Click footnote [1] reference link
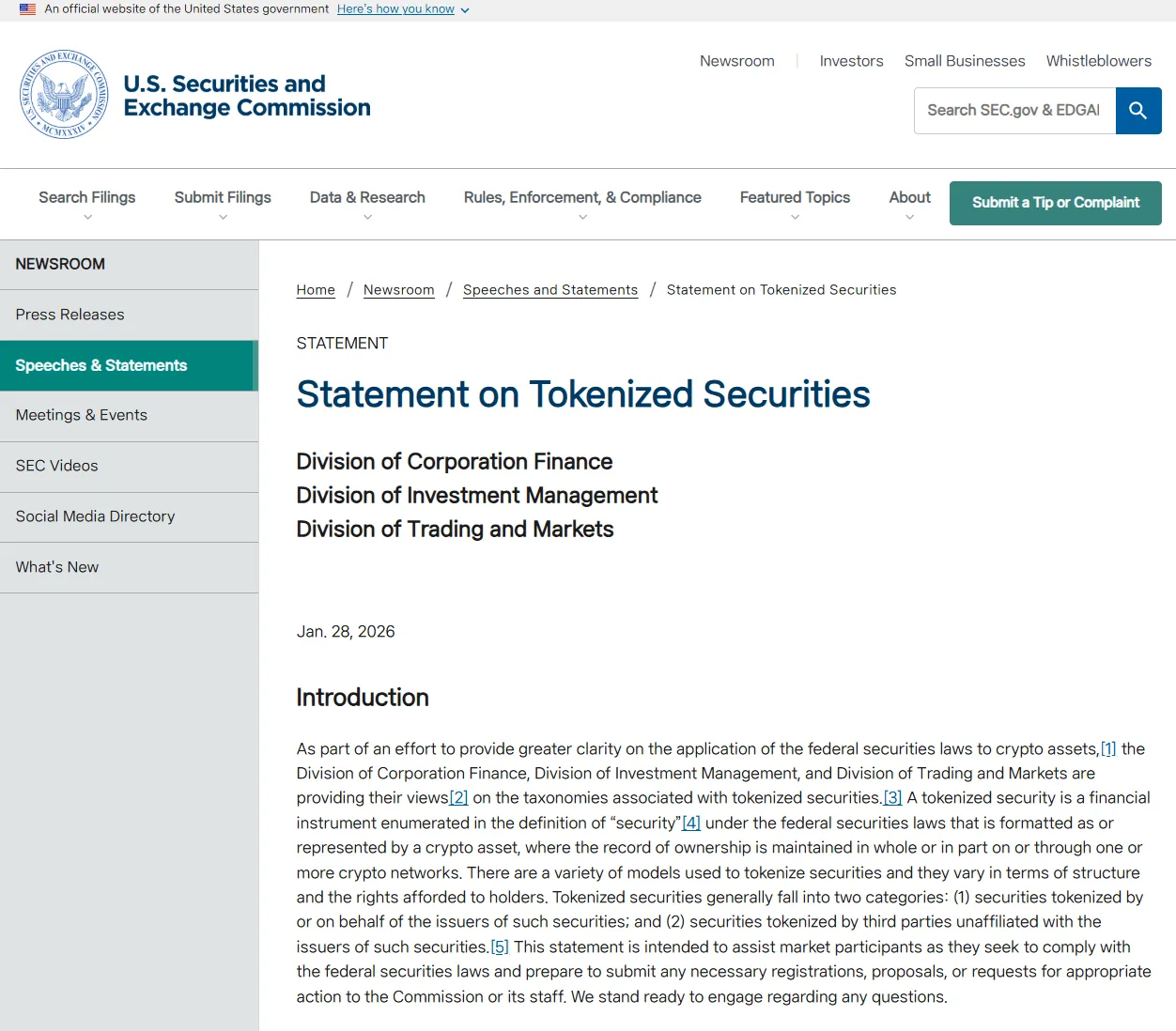Screen dimensions: 1176x1031 tap(1108, 748)
